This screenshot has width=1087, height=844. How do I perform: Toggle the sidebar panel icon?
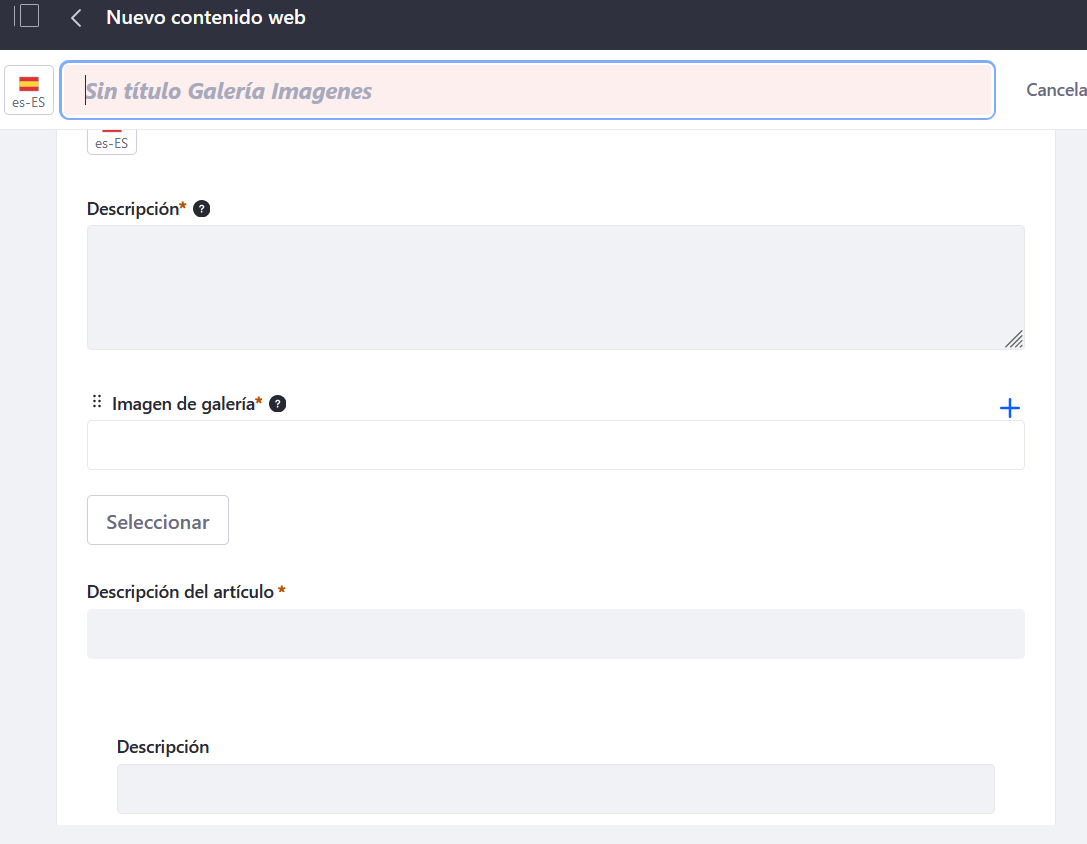pyautogui.click(x=27, y=17)
